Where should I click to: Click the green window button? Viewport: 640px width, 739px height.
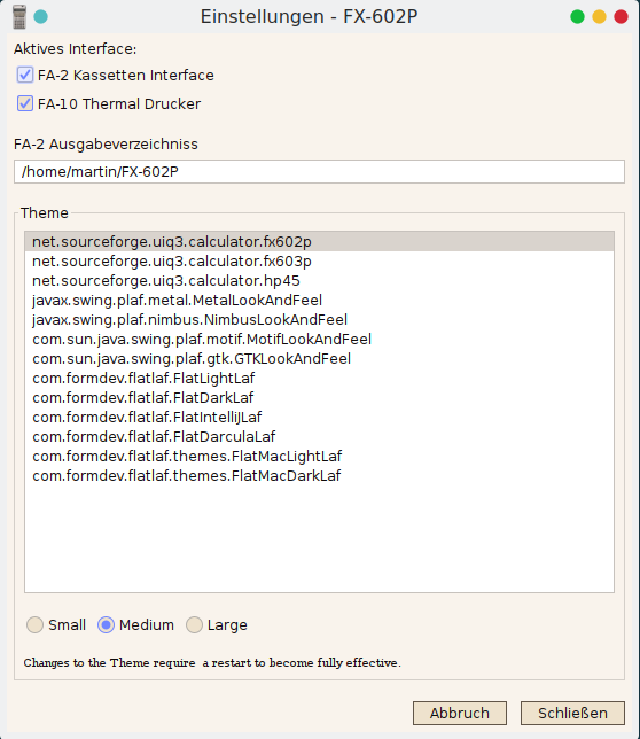click(577, 17)
